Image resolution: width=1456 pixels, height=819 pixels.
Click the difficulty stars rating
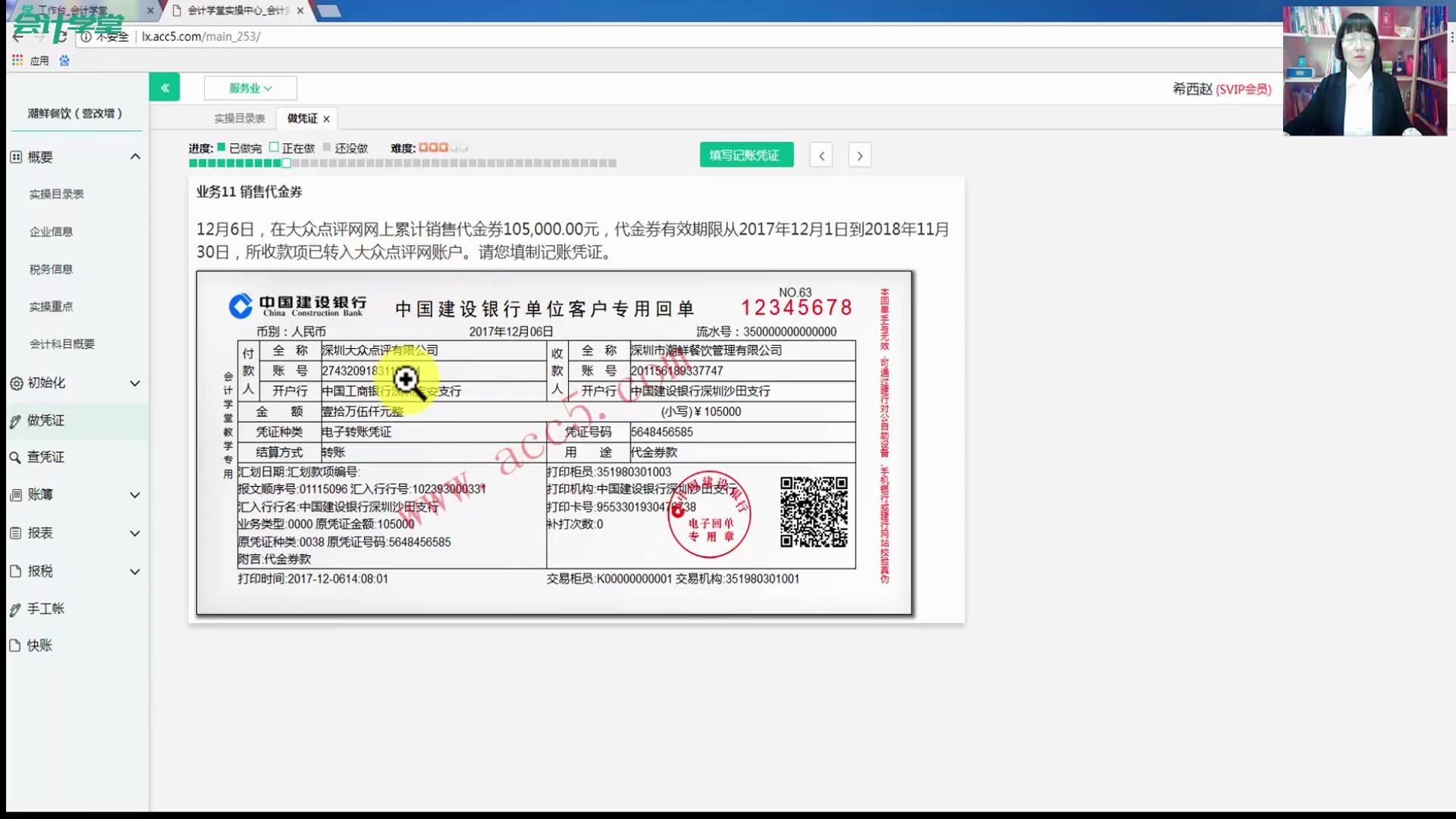click(x=444, y=148)
